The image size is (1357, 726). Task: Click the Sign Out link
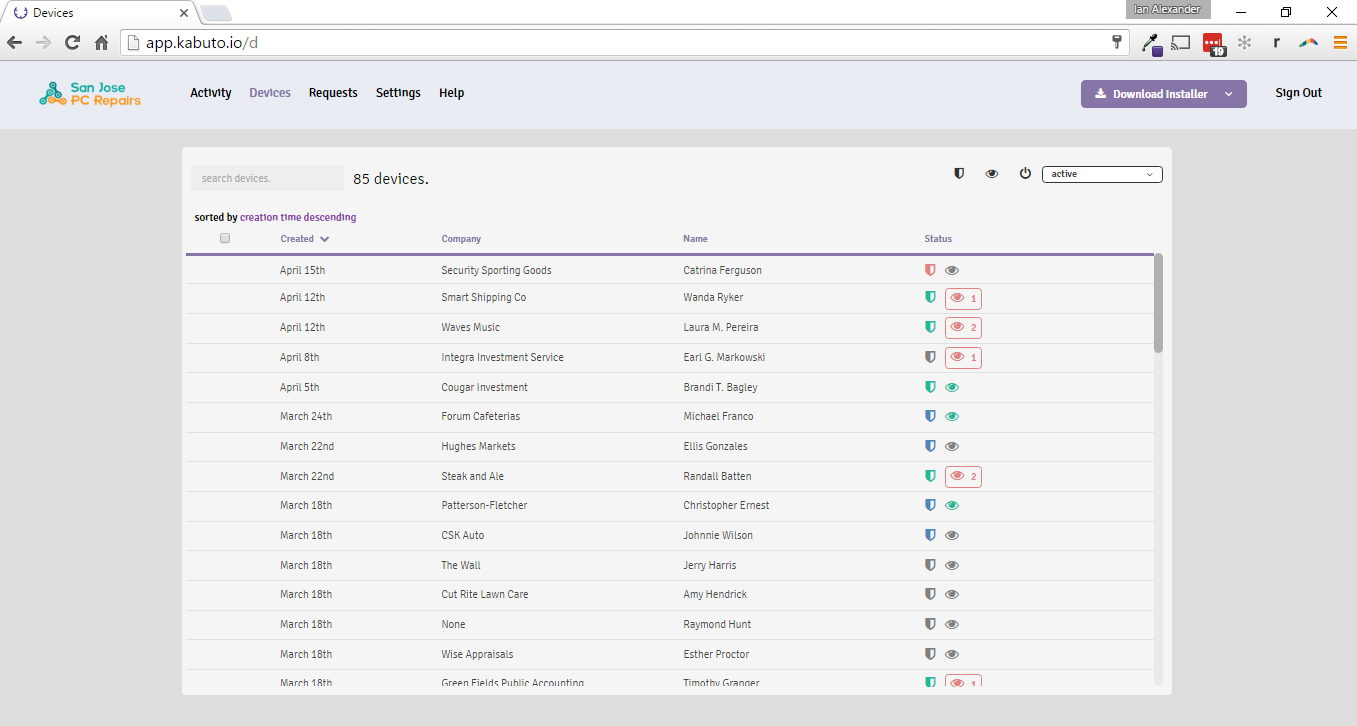tap(1298, 93)
